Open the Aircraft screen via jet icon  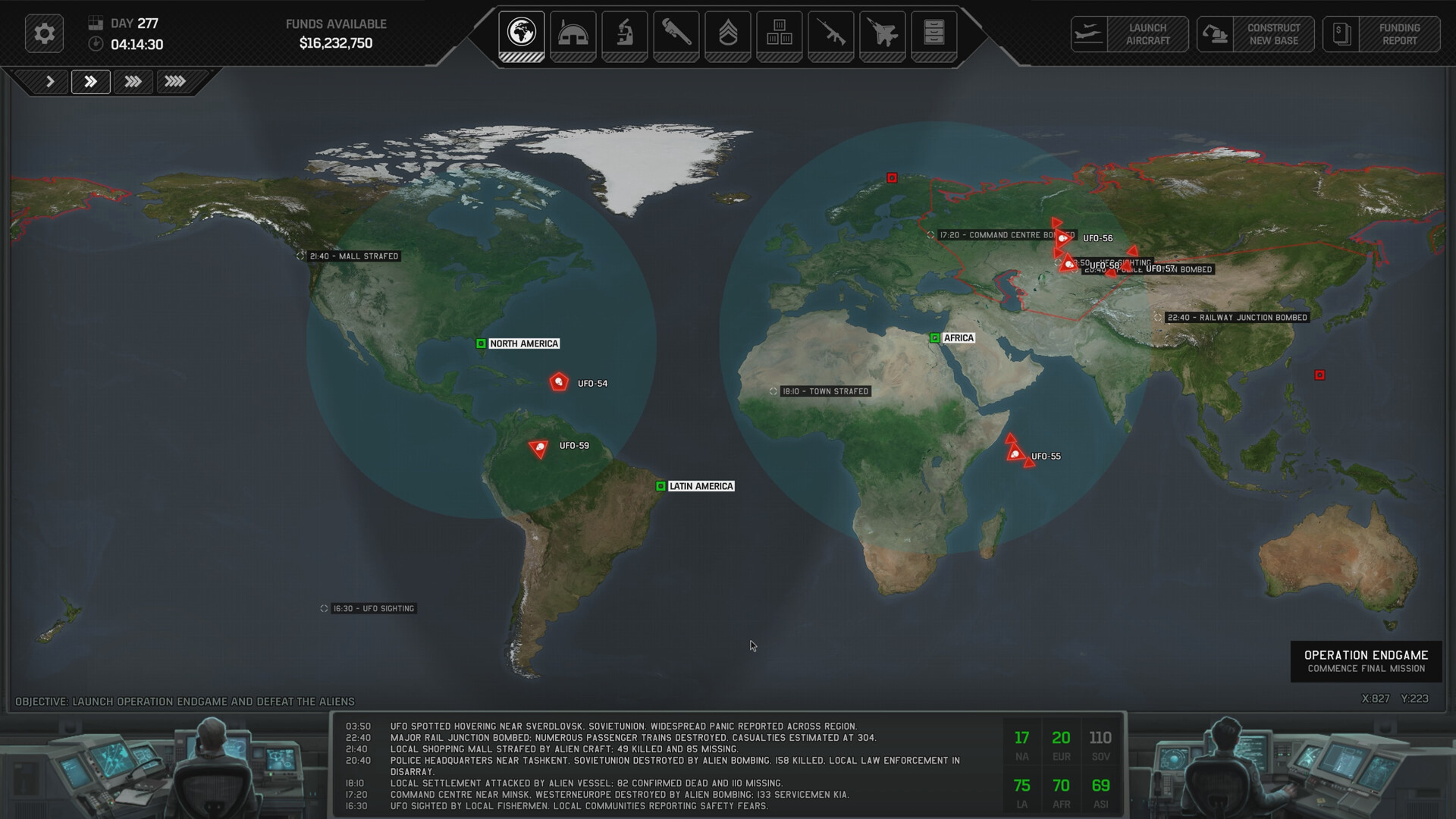(883, 33)
